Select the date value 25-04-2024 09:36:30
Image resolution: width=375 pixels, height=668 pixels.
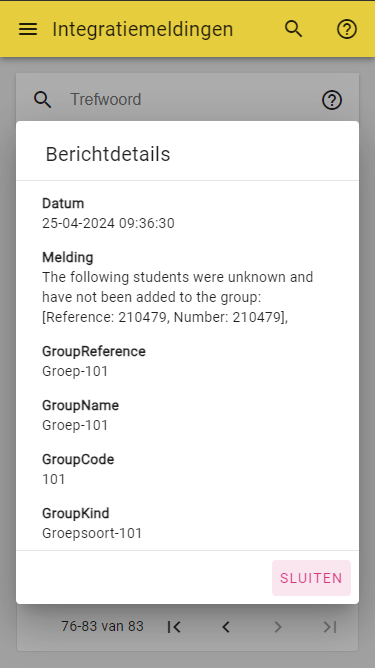click(x=108, y=223)
